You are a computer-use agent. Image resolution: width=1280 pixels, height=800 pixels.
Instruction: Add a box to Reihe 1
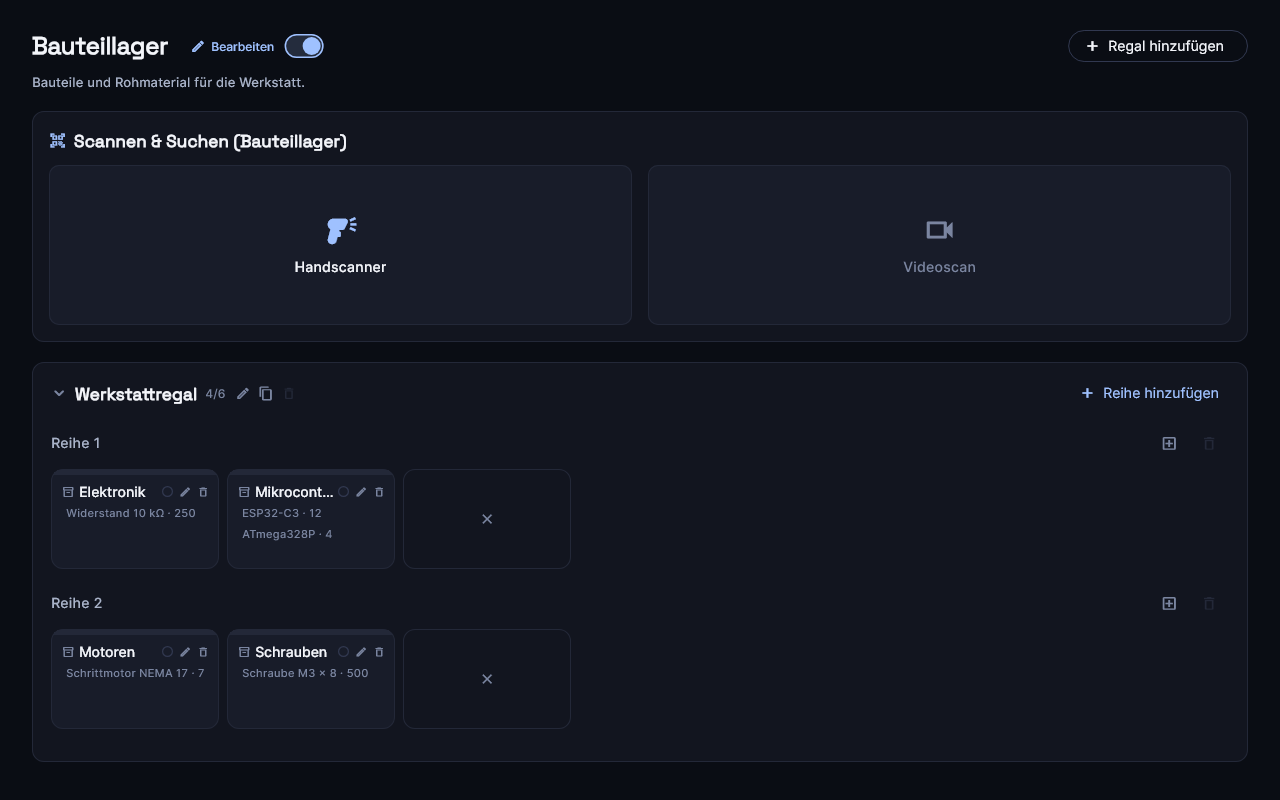coord(1169,443)
